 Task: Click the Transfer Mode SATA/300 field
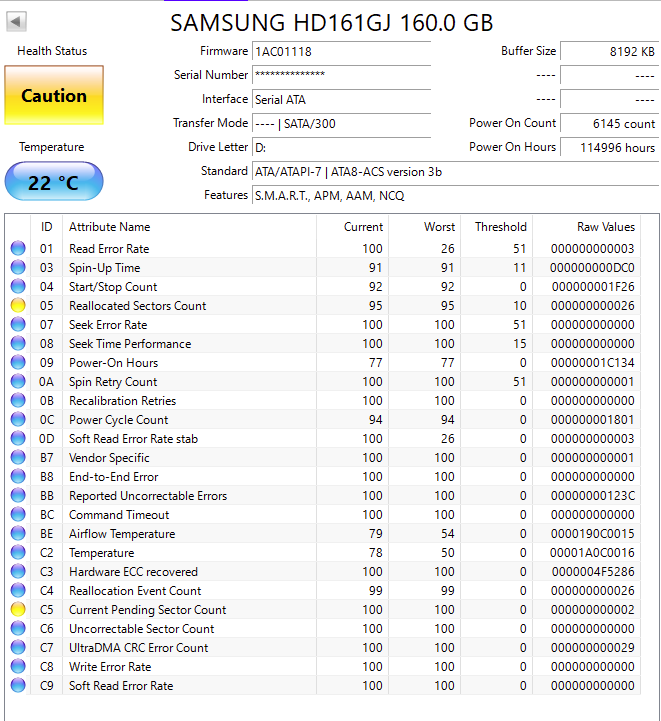click(x=341, y=123)
